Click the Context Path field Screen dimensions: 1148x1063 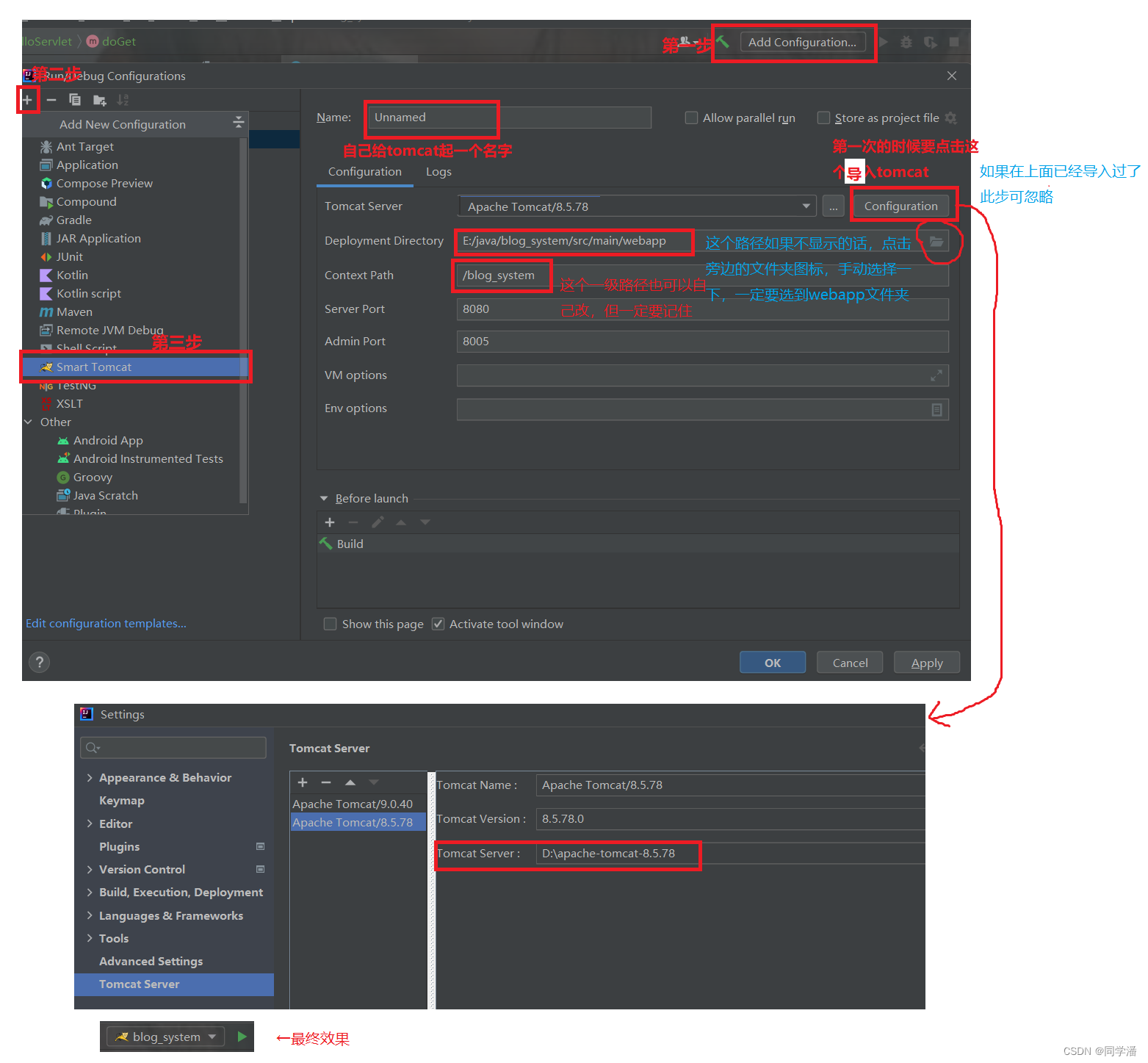tap(702, 275)
